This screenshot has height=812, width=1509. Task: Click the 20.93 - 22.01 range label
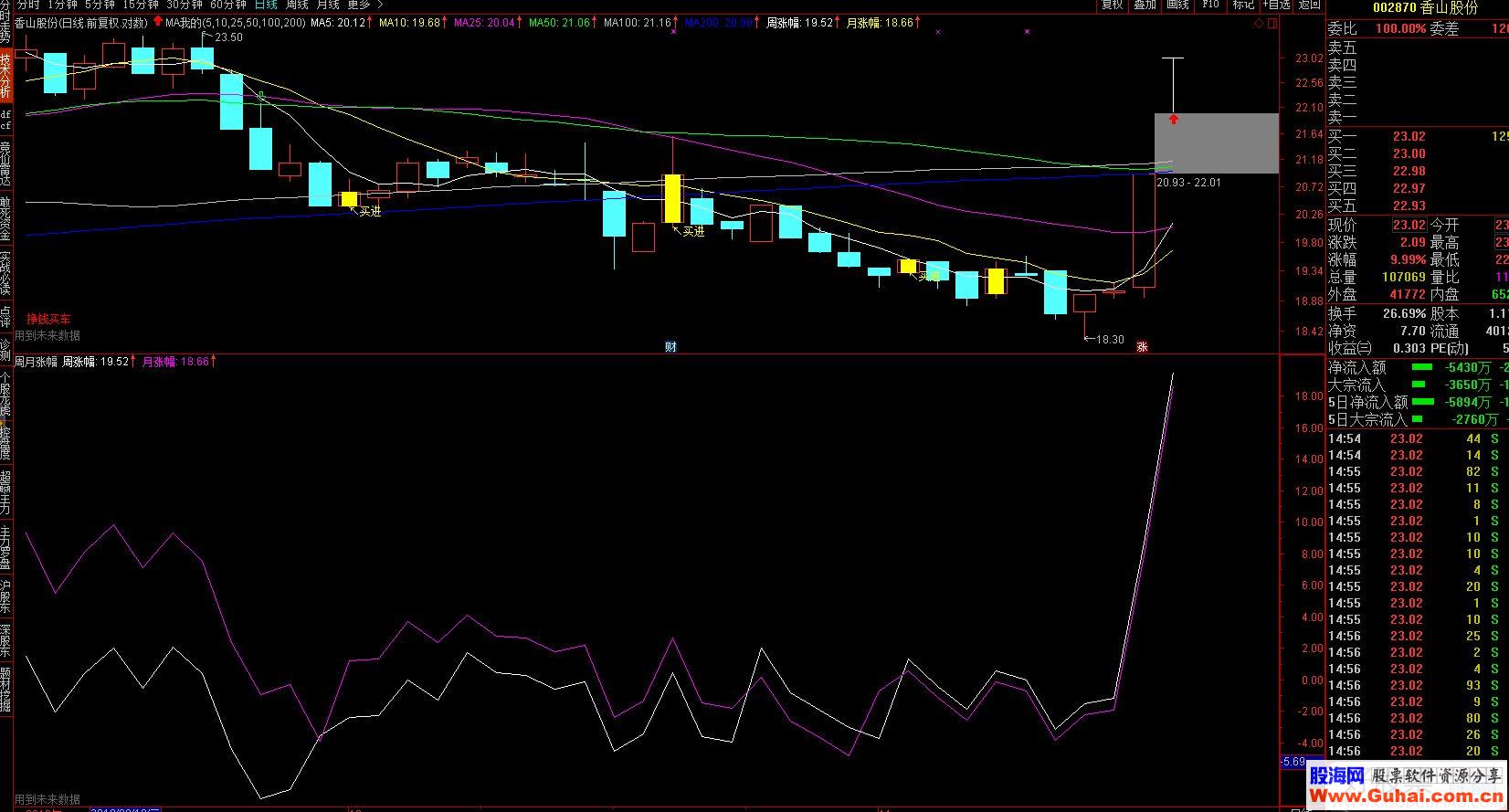coord(1188,183)
